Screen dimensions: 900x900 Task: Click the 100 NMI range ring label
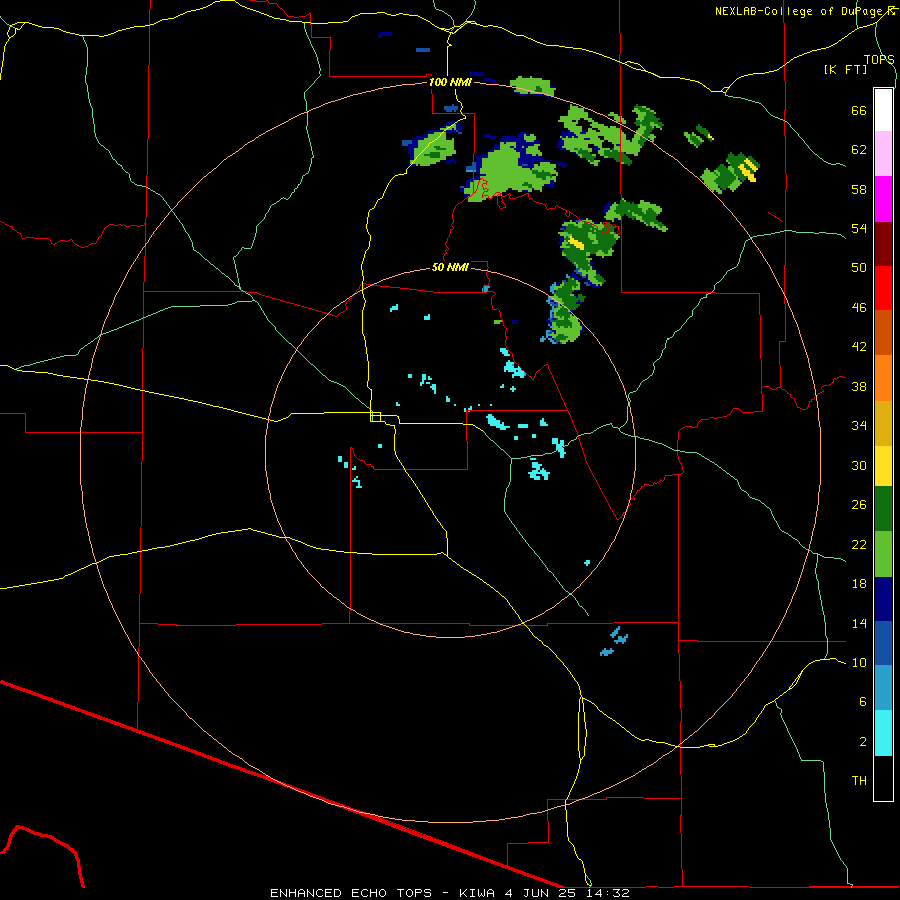pyautogui.click(x=450, y=82)
